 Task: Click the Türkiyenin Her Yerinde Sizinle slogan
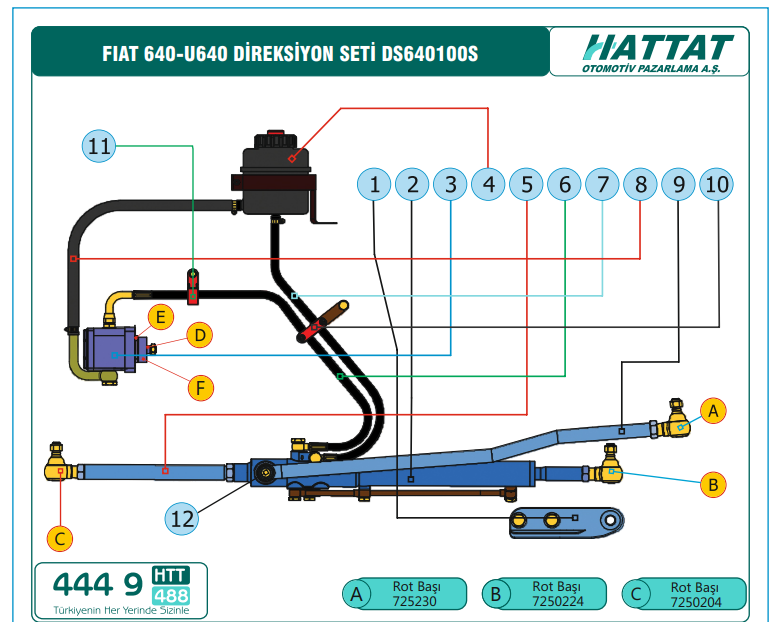(121, 610)
